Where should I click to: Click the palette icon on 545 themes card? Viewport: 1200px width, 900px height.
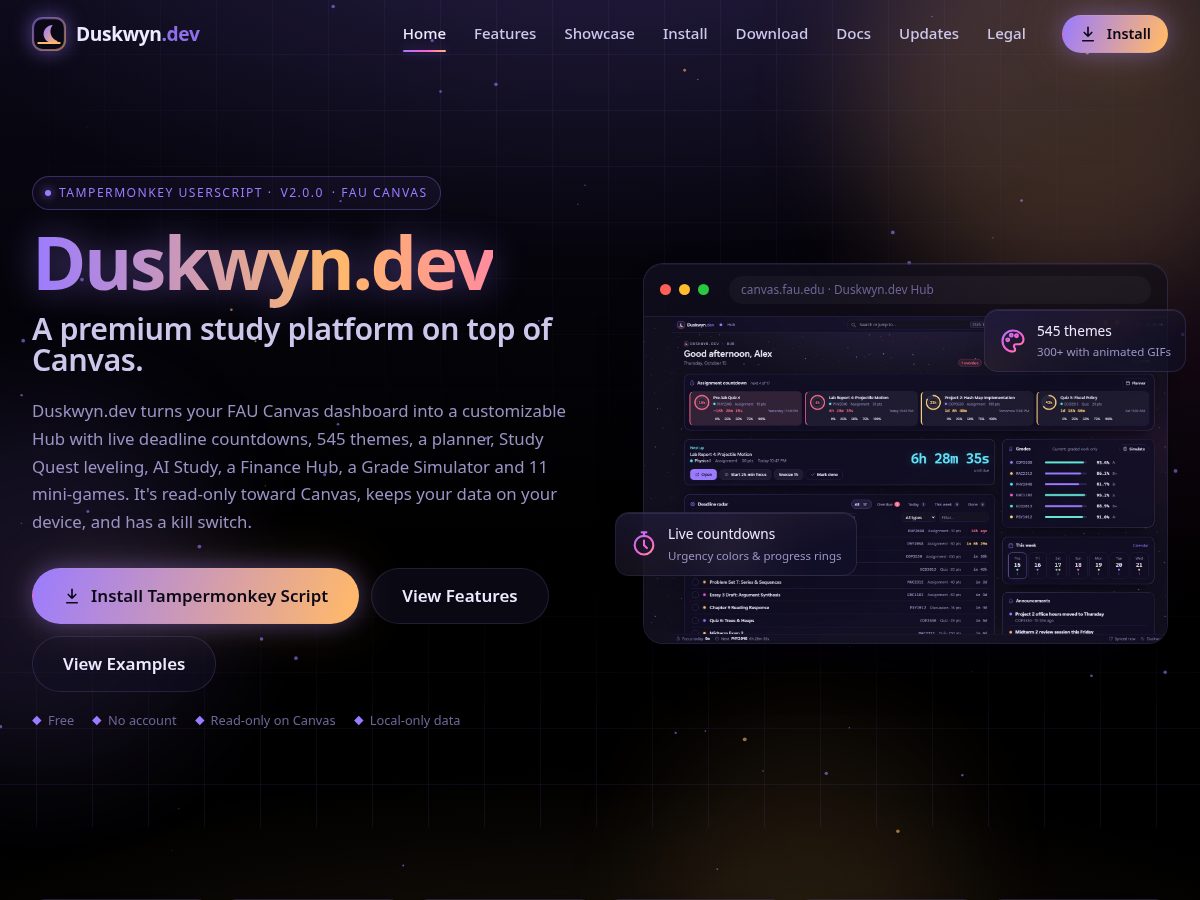[1013, 341]
